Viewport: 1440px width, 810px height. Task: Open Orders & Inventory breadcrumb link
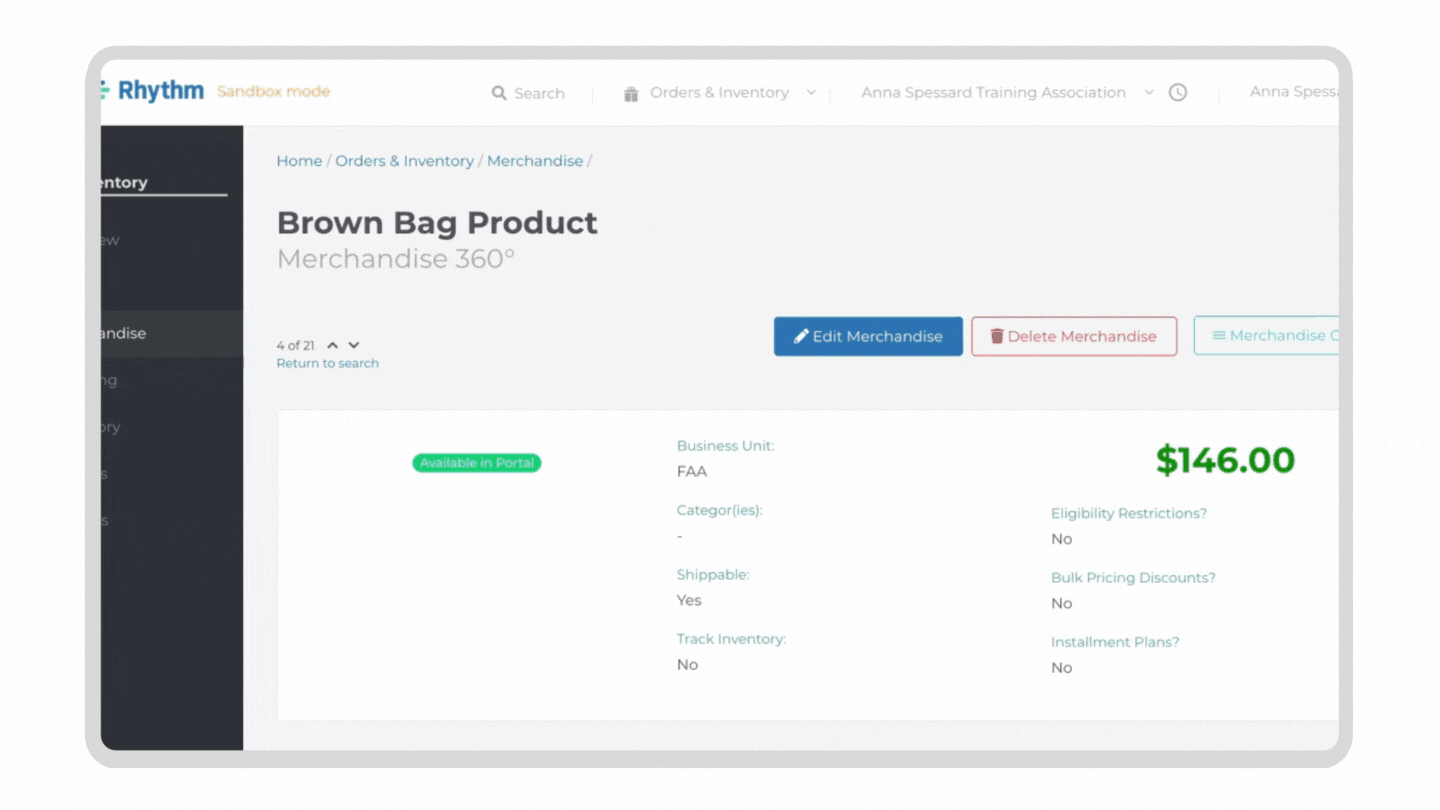[404, 161]
